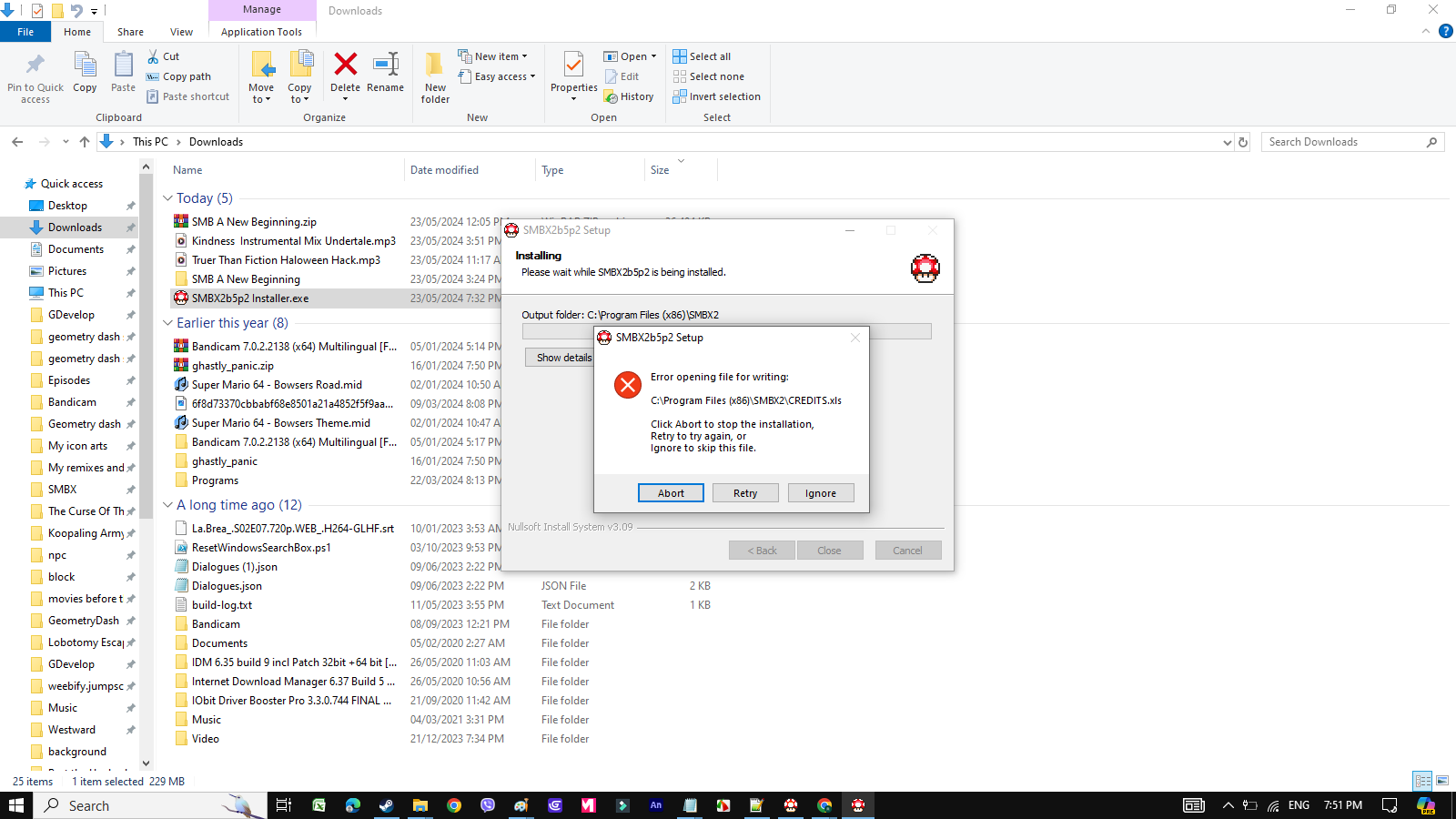The height and width of the screenshot is (819, 1456).
Task: Open the notification center icon
Action: [1390, 805]
